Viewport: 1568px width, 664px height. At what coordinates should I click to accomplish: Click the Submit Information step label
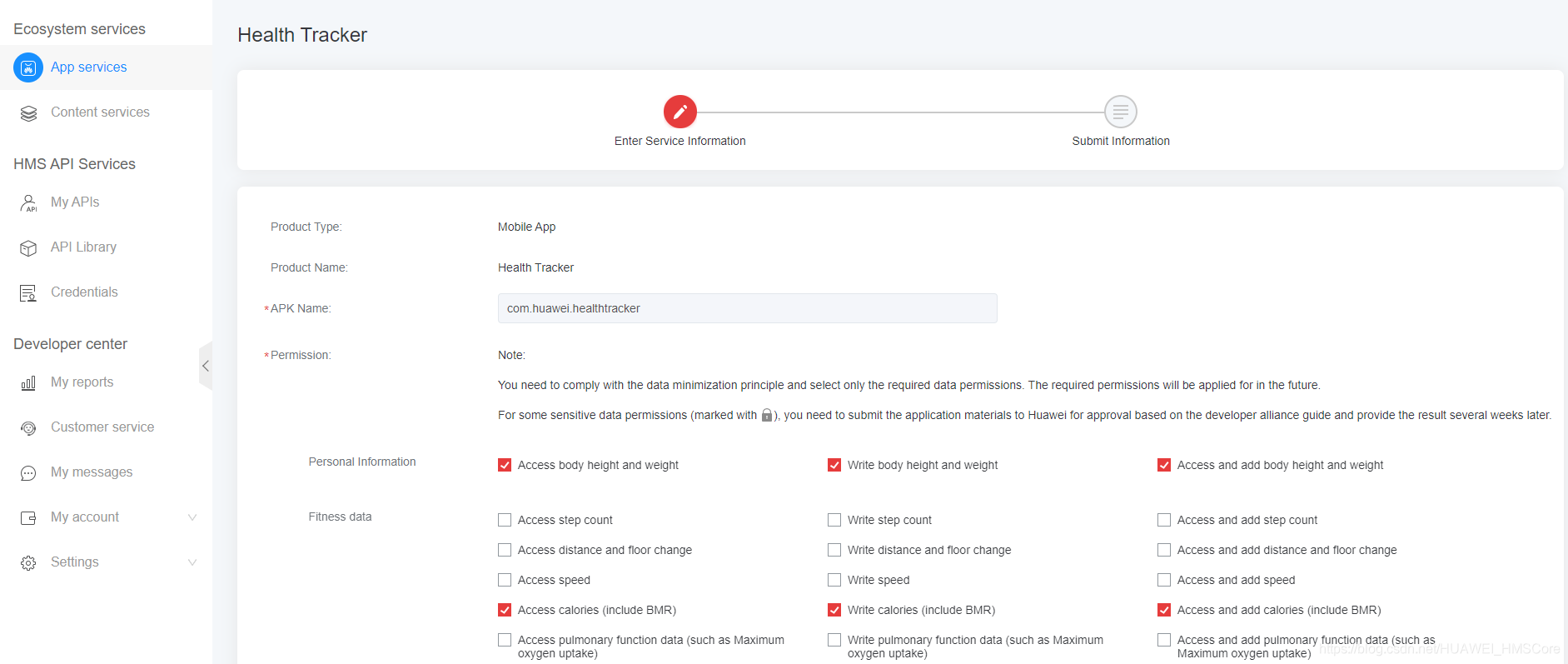click(1121, 141)
